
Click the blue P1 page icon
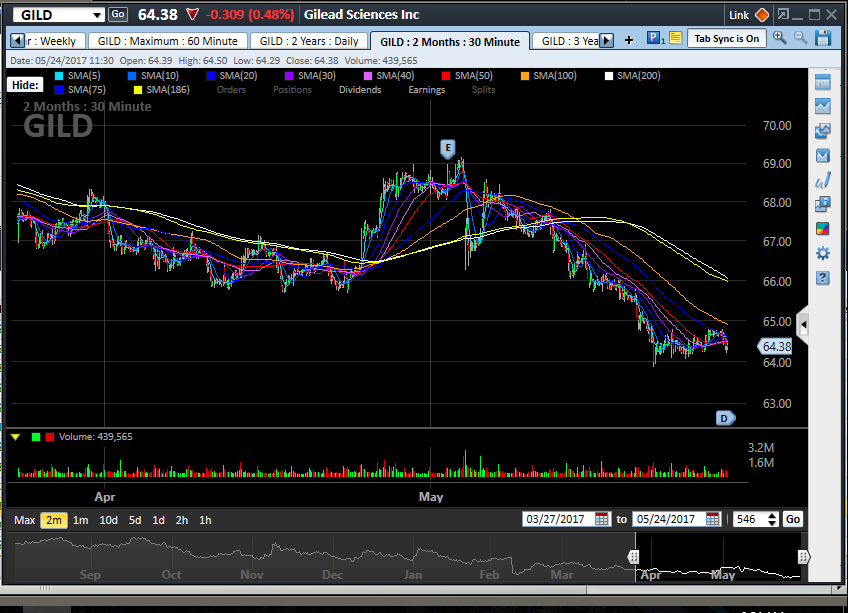pyautogui.click(x=654, y=38)
